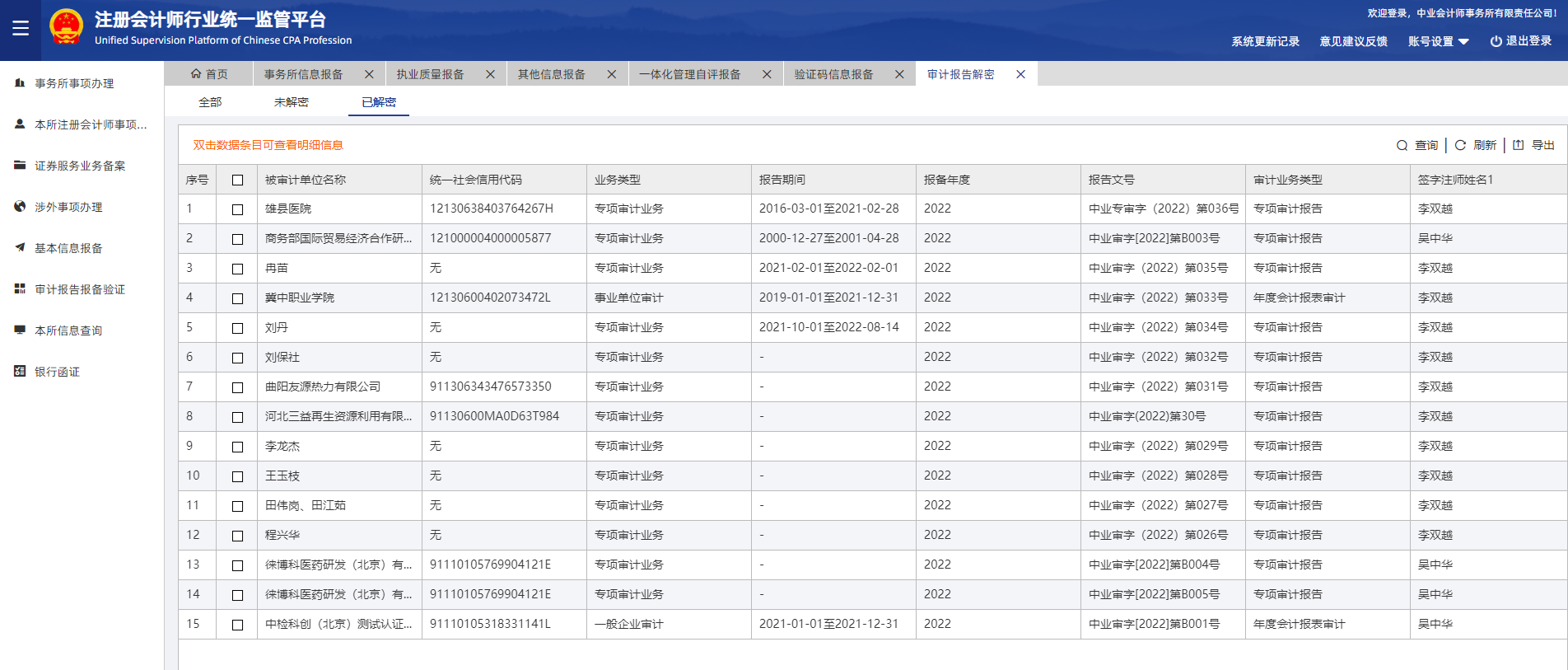The height and width of the screenshot is (670, 1568).
Task: Click the export icon beside 导出
Action: tap(1519, 145)
